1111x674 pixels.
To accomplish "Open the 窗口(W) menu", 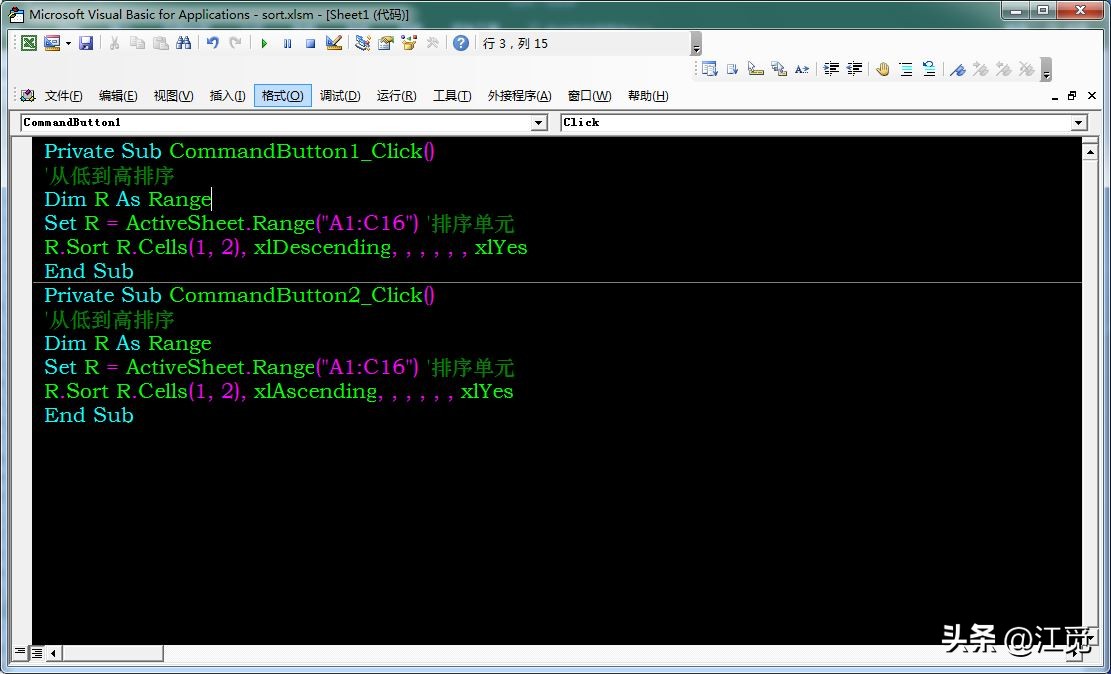I will 590,96.
